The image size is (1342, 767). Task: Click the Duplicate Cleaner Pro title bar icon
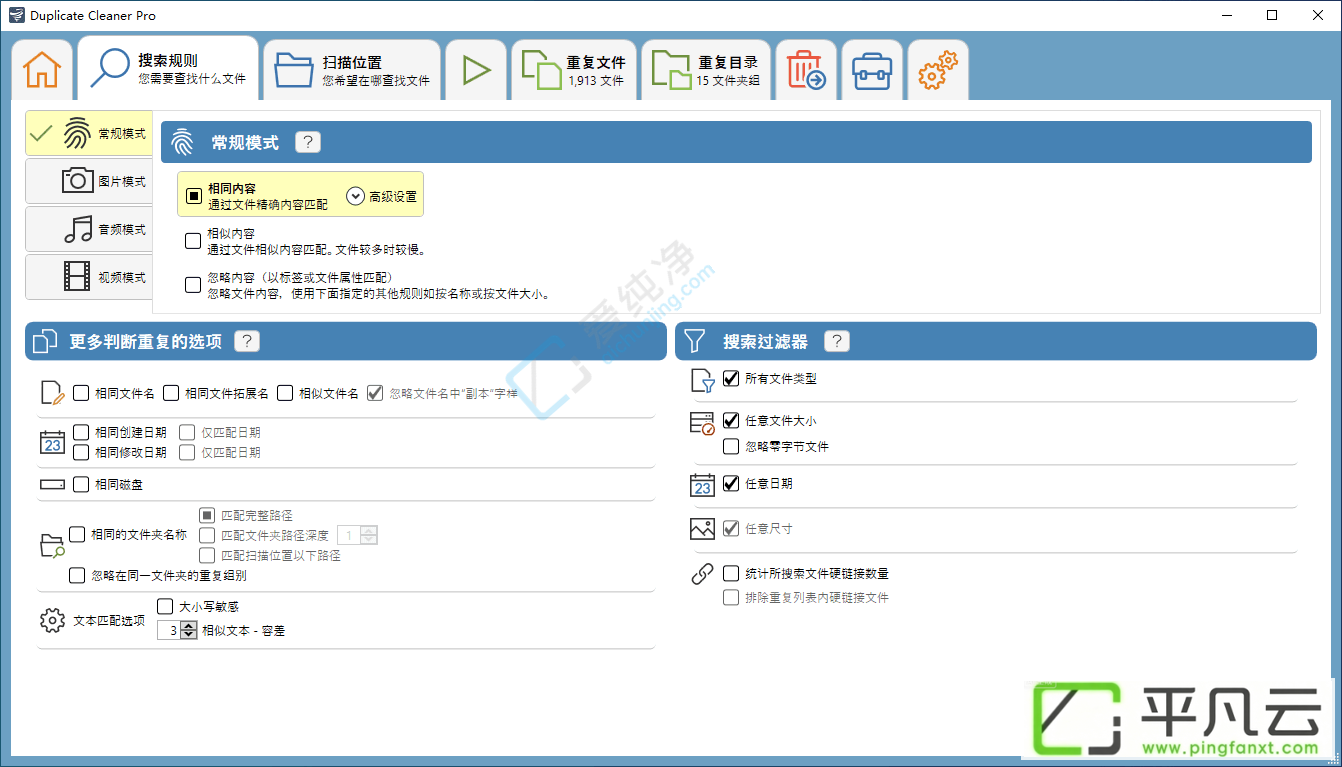tap(18, 15)
